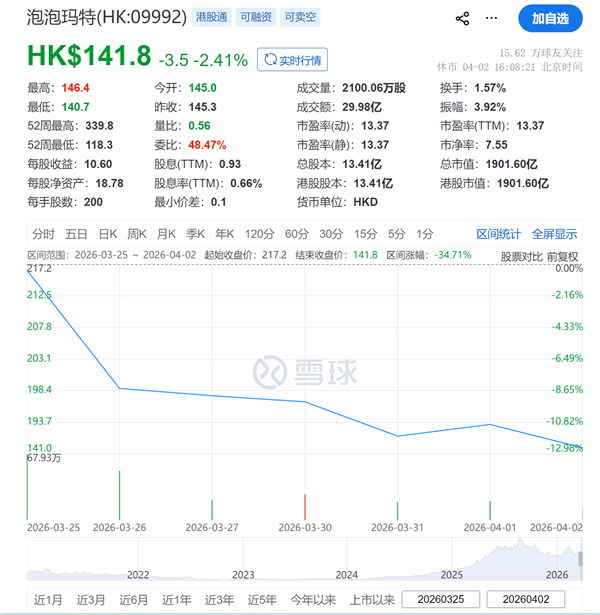The image size is (600, 615).
Task: Select the 60分 interval tab
Action: point(296,234)
